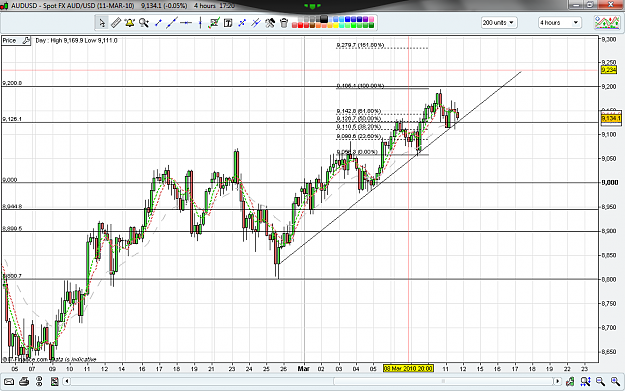625x391 pixels.
Task: Select the horizontal line drawing tool
Action: point(186,23)
